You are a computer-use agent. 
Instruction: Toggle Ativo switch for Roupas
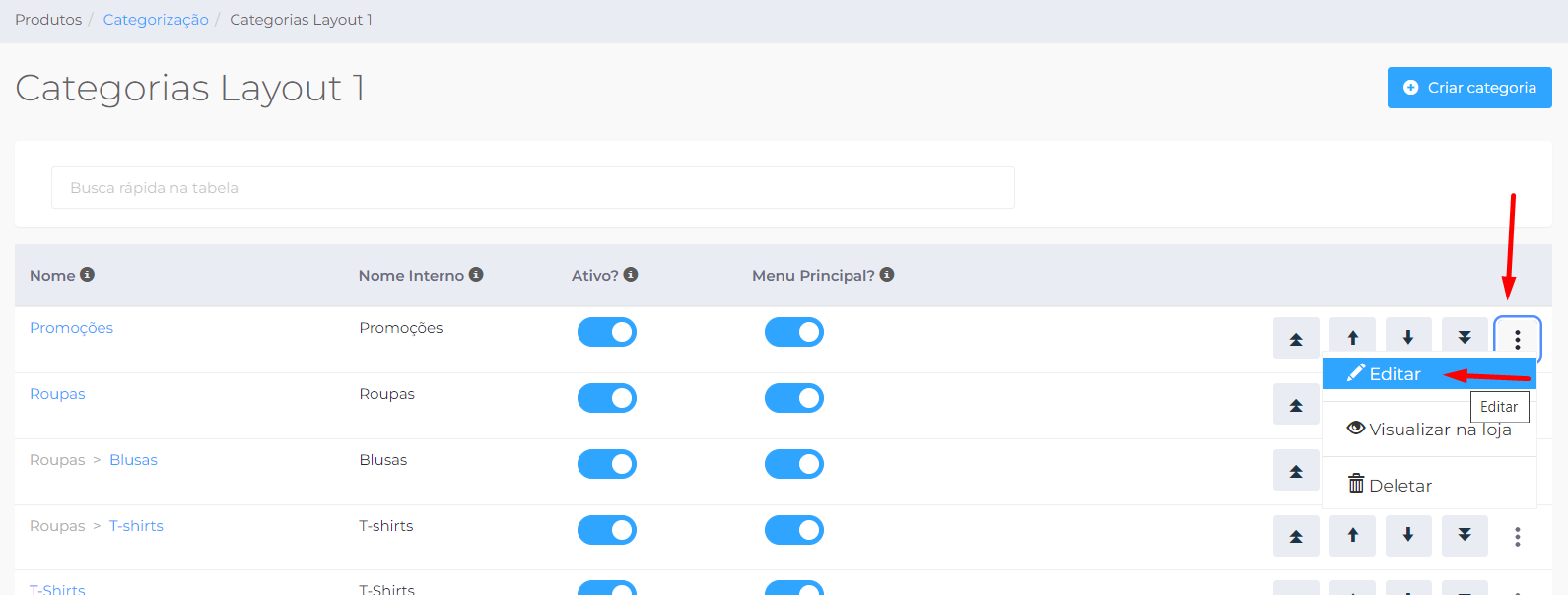coord(607,398)
